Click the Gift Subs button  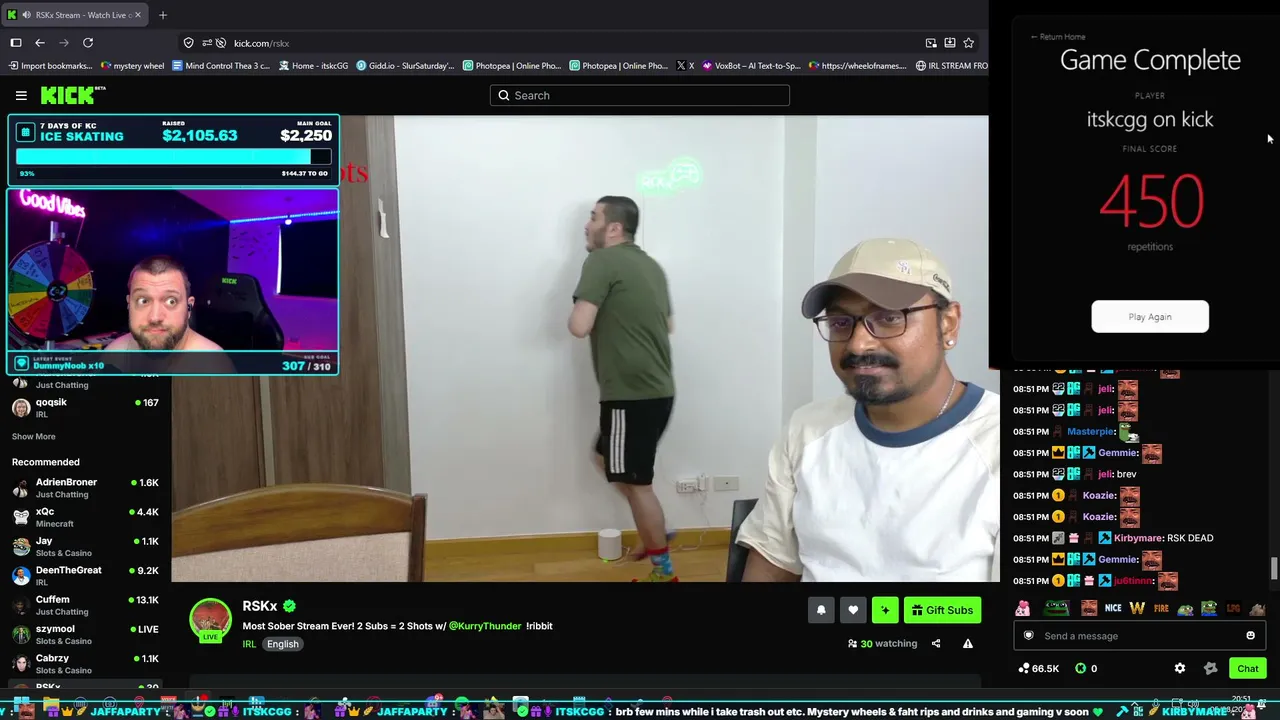pyautogui.click(x=942, y=610)
